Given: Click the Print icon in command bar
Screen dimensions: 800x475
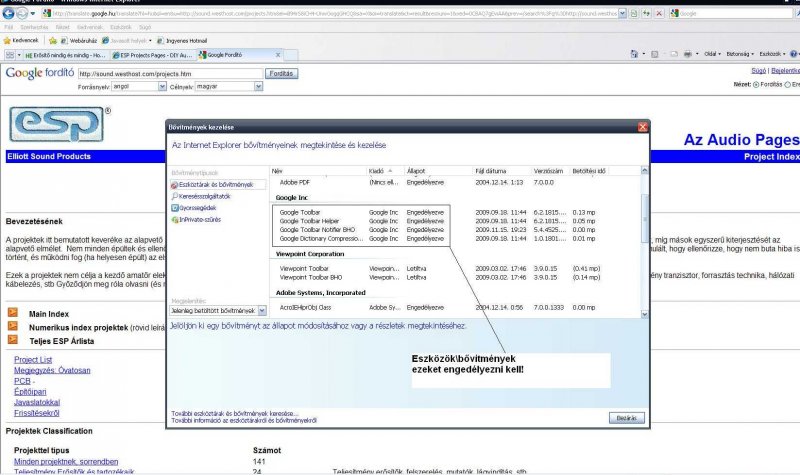Looking at the screenshot, I should coord(688,54).
